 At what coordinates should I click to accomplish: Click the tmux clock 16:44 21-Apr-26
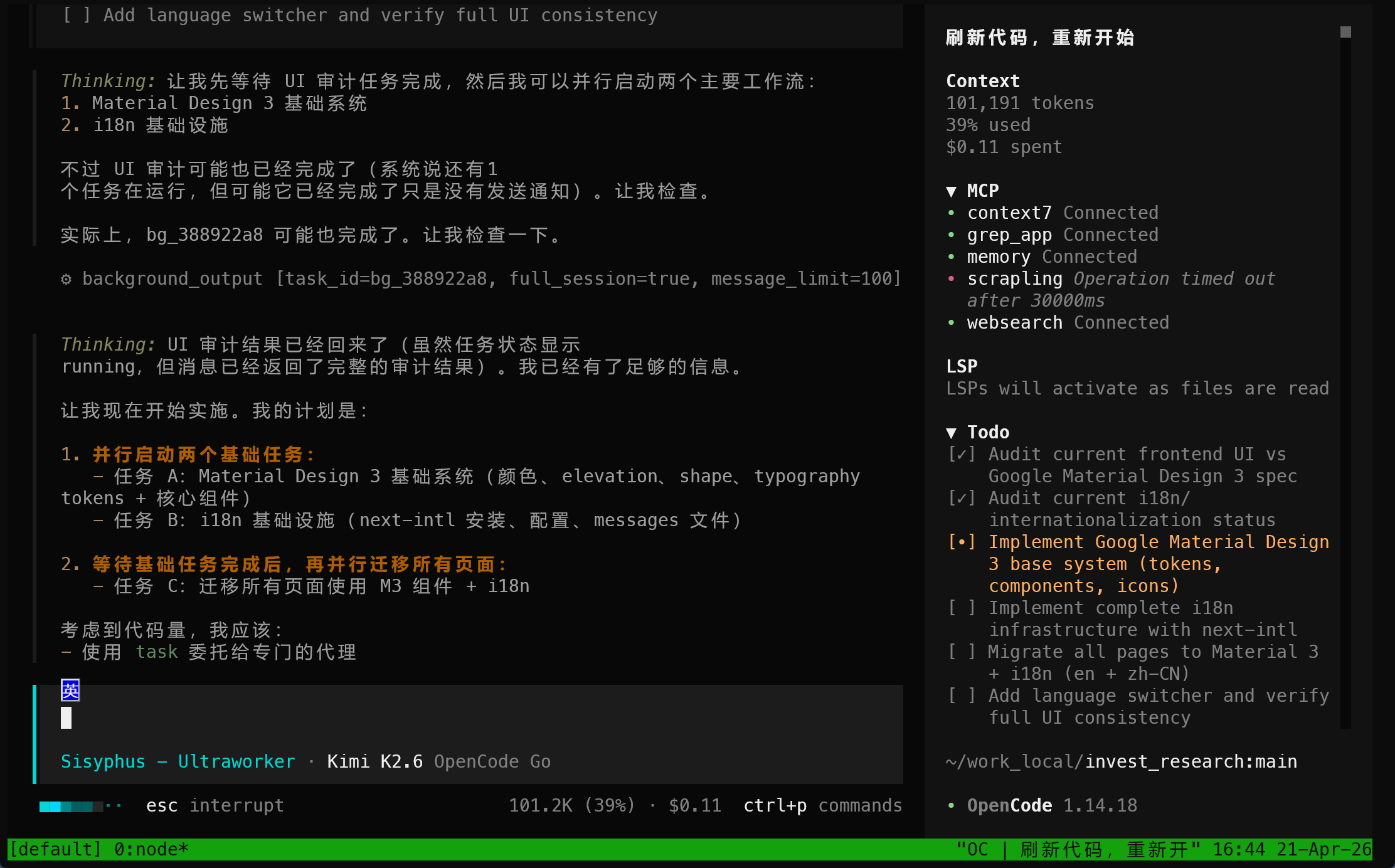click(1292, 849)
